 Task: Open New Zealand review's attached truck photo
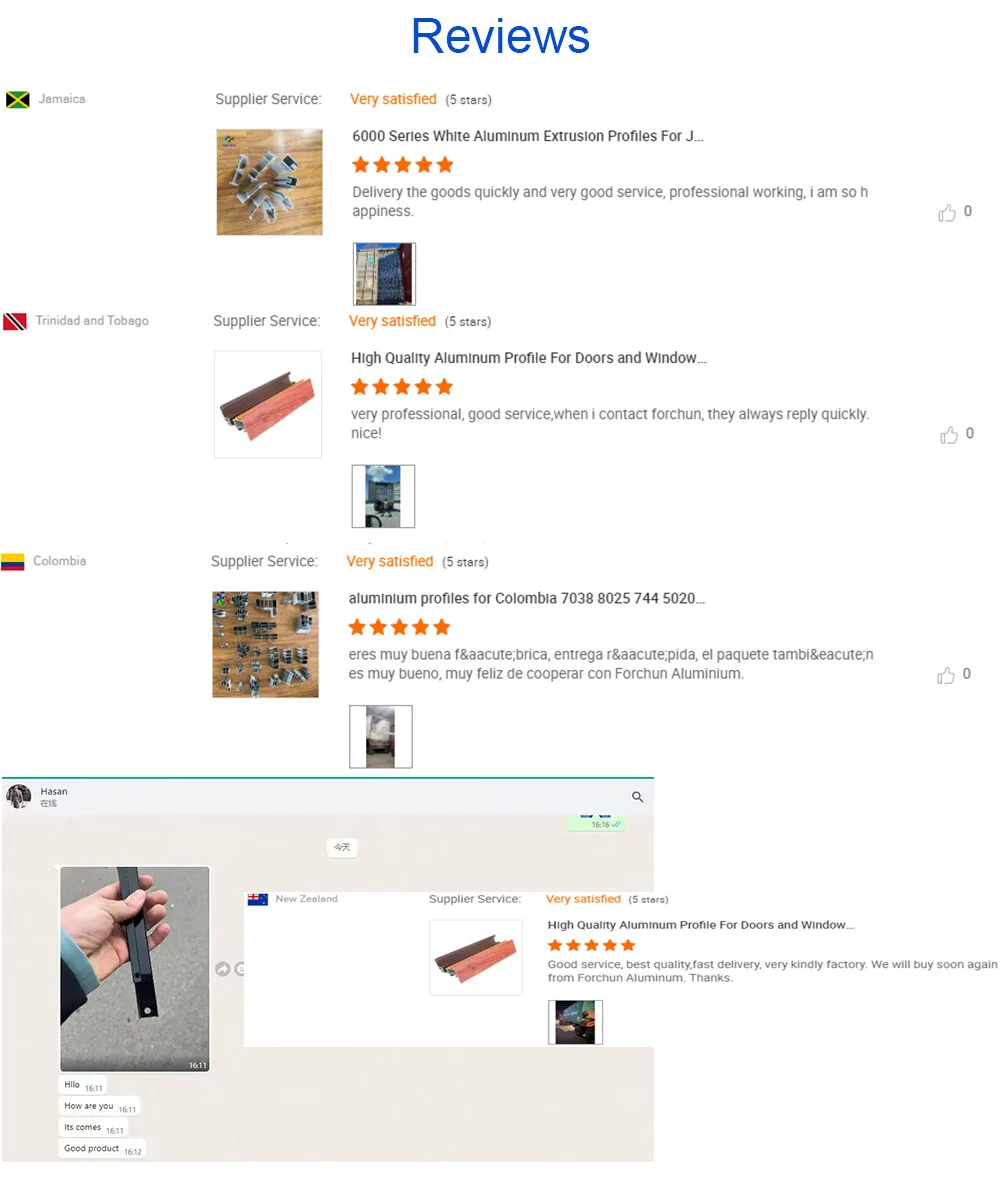click(x=575, y=1022)
